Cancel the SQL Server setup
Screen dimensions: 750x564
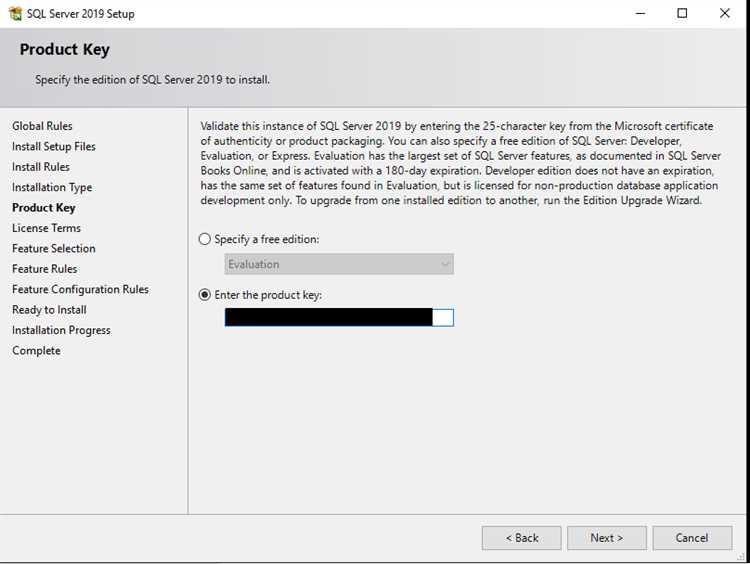click(692, 538)
